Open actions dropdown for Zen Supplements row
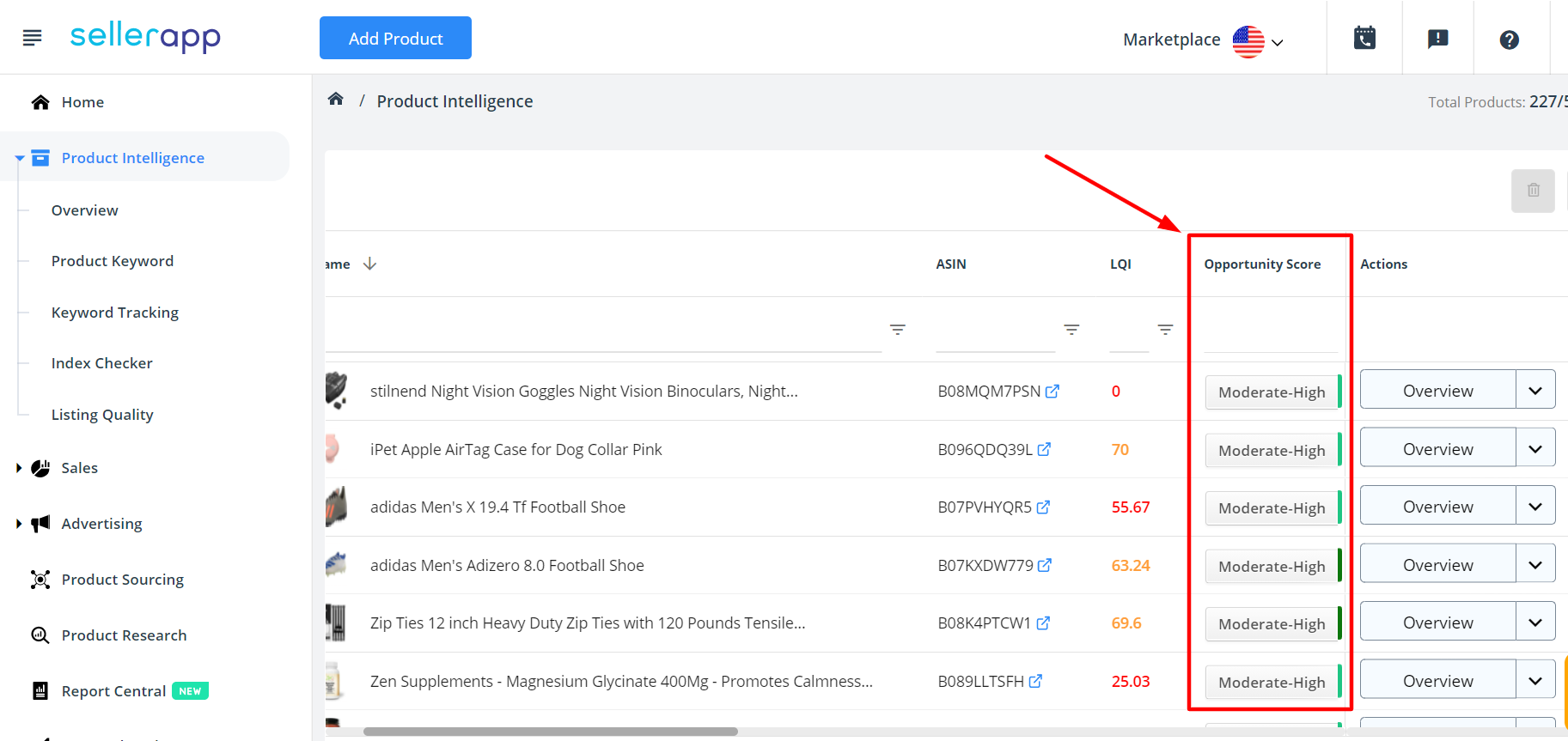Viewport: 1568px width, 741px height. point(1535,680)
